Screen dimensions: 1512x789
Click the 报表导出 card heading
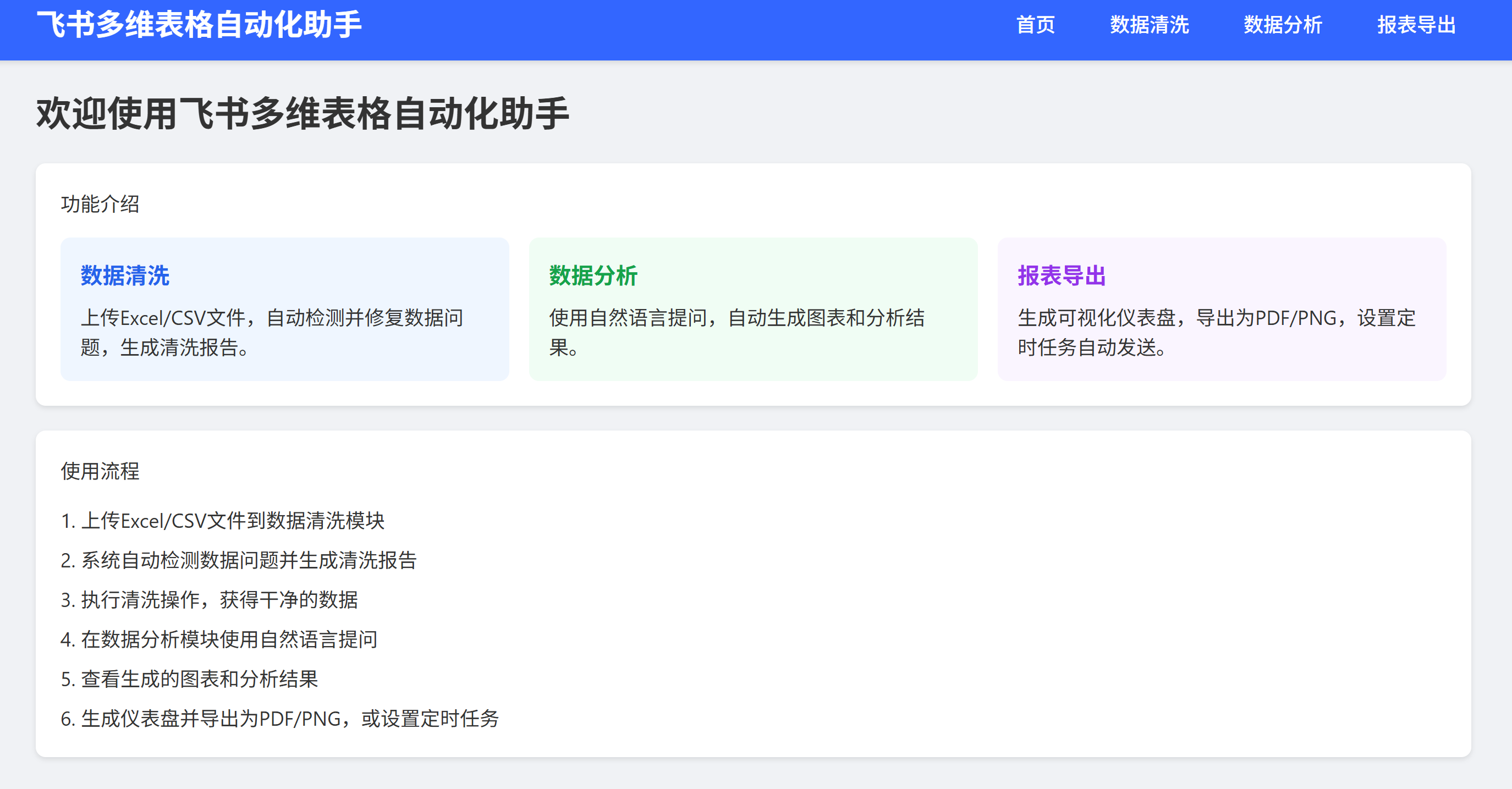coord(1061,275)
